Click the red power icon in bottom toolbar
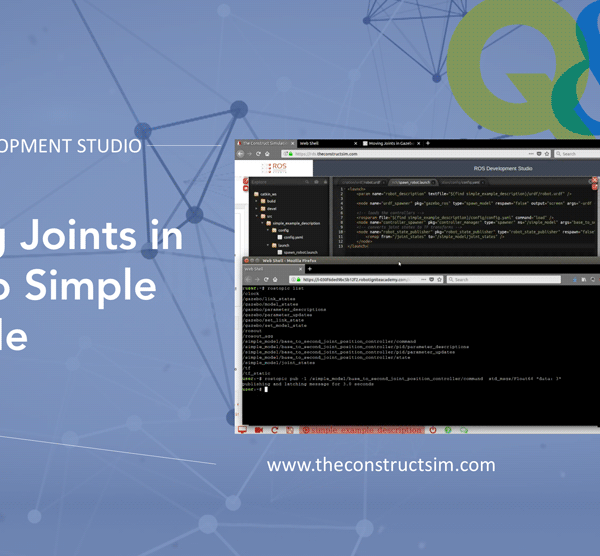The image size is (600, 556). [433, 430]
